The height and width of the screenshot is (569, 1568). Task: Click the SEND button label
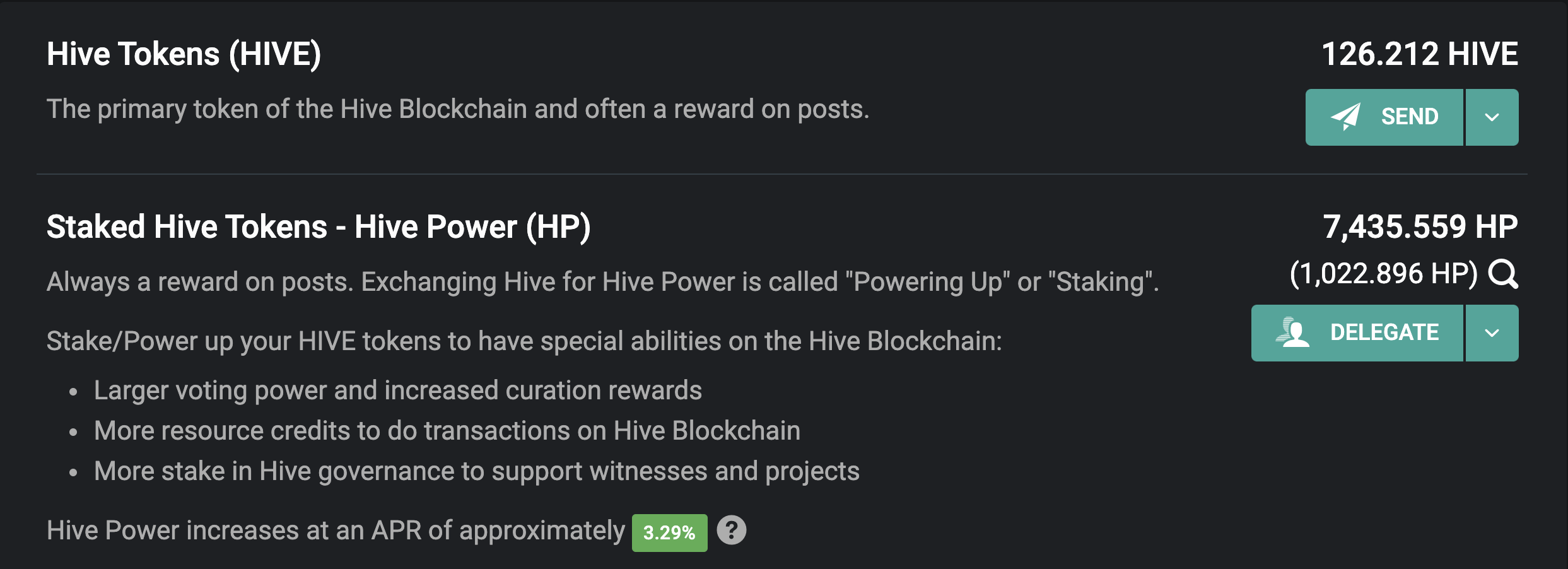click(x=1410, y=117)
